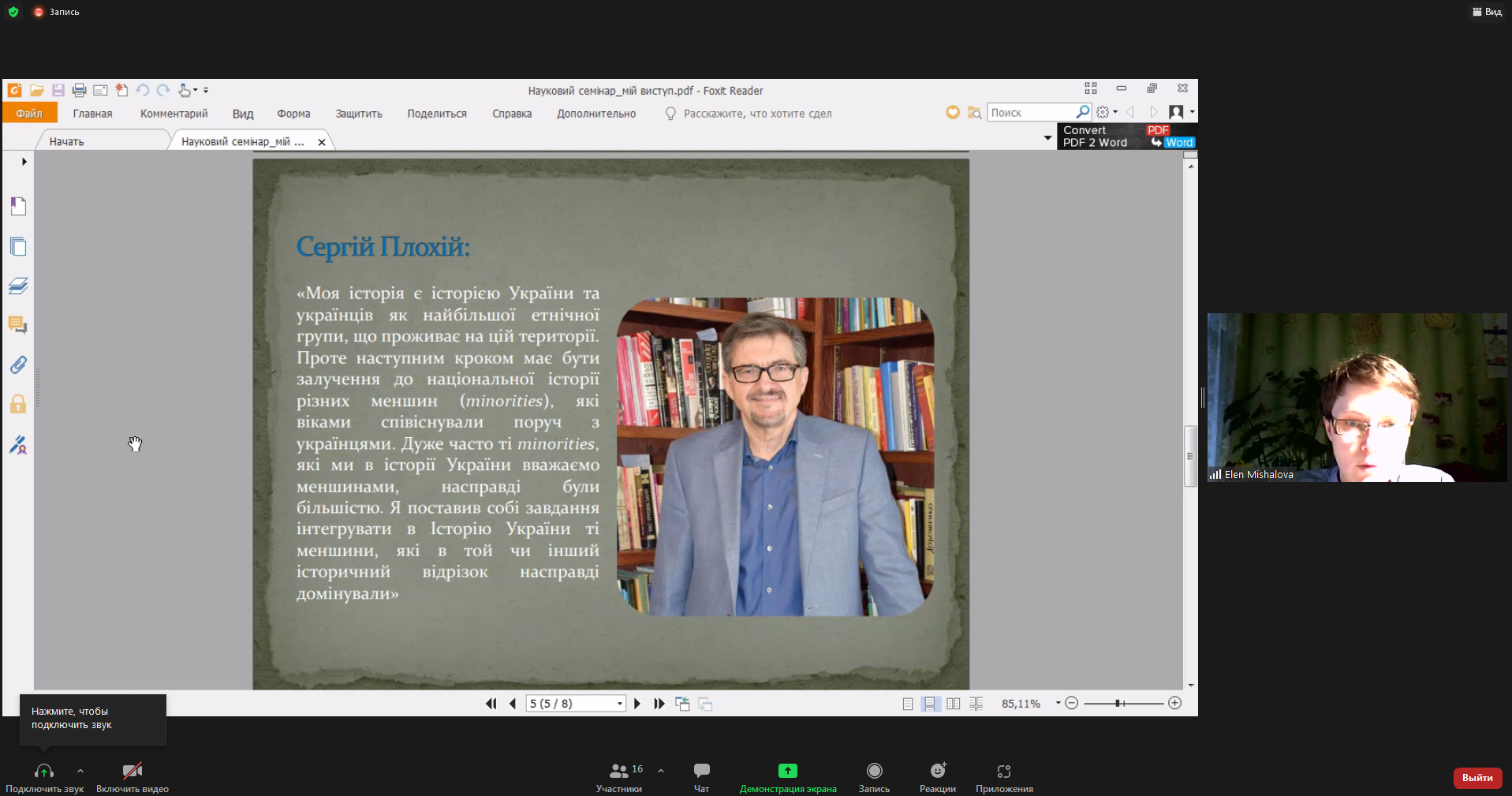Image resolution: width=1512 pixels, height=796 pixels.
Task: Expand audio options arrow in Zoom
Action: pyautogui.click(x=80, y=771)
